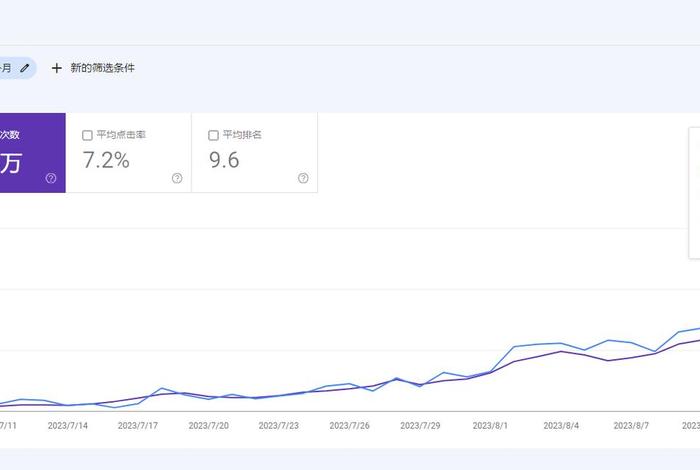
Task: Click the 2023/8/7 axis date label
Action: [631, 426]
